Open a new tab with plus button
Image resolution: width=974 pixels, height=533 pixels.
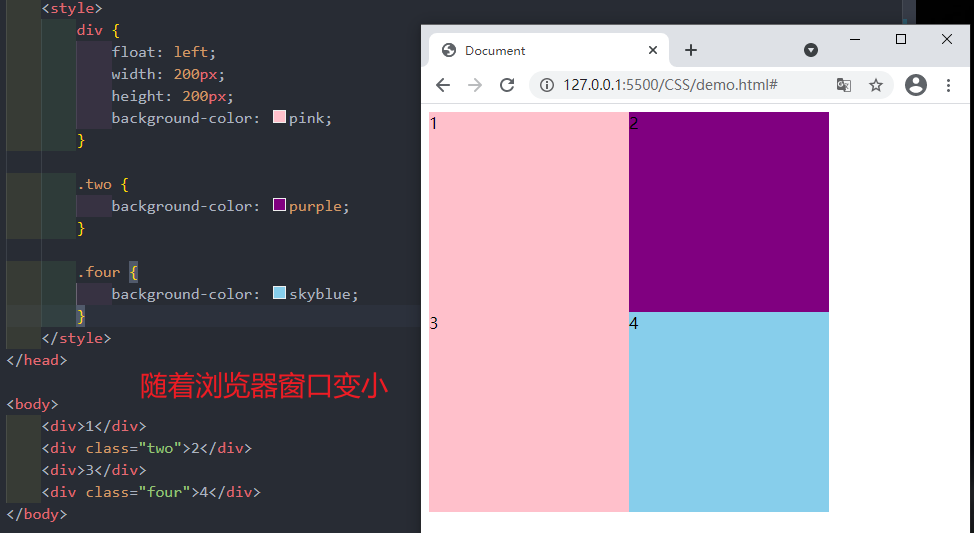690,50
